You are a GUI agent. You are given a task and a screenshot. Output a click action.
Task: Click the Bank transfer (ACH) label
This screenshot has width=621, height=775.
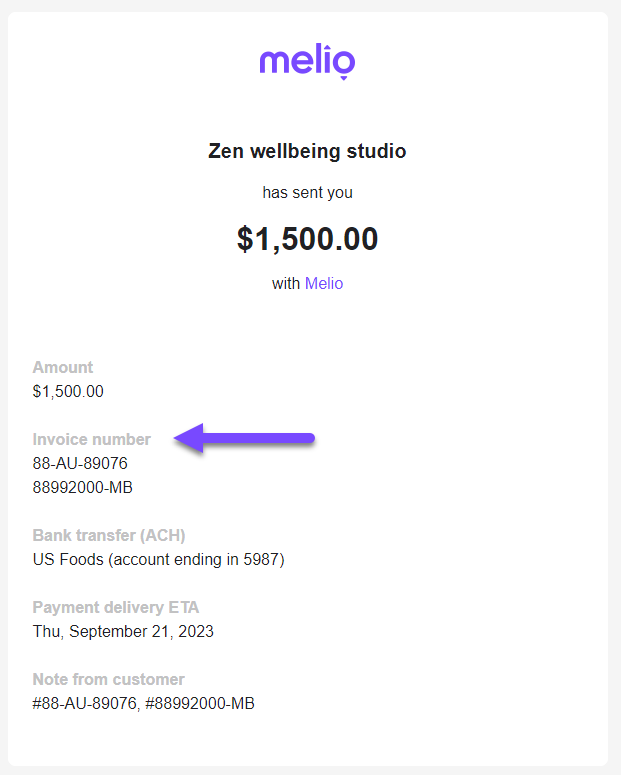click(109, 535)
